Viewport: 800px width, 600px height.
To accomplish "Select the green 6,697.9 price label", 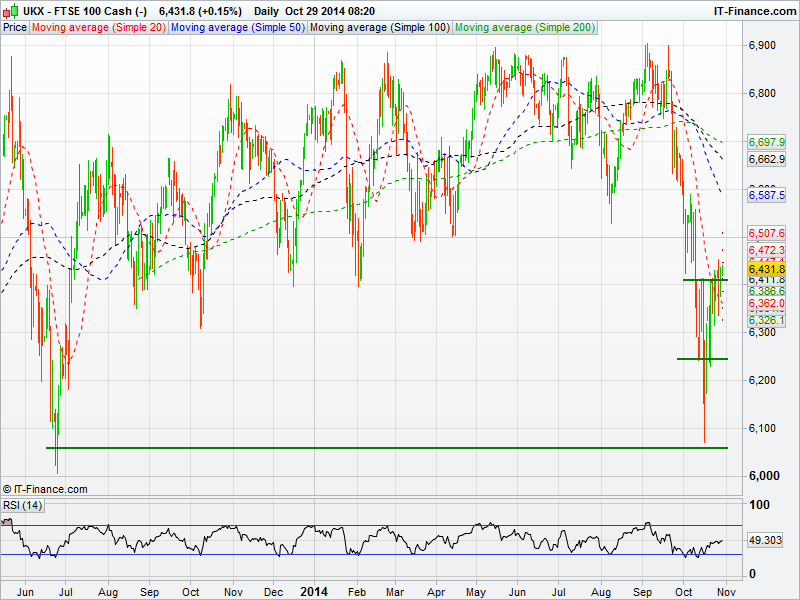I will (766, 144).
